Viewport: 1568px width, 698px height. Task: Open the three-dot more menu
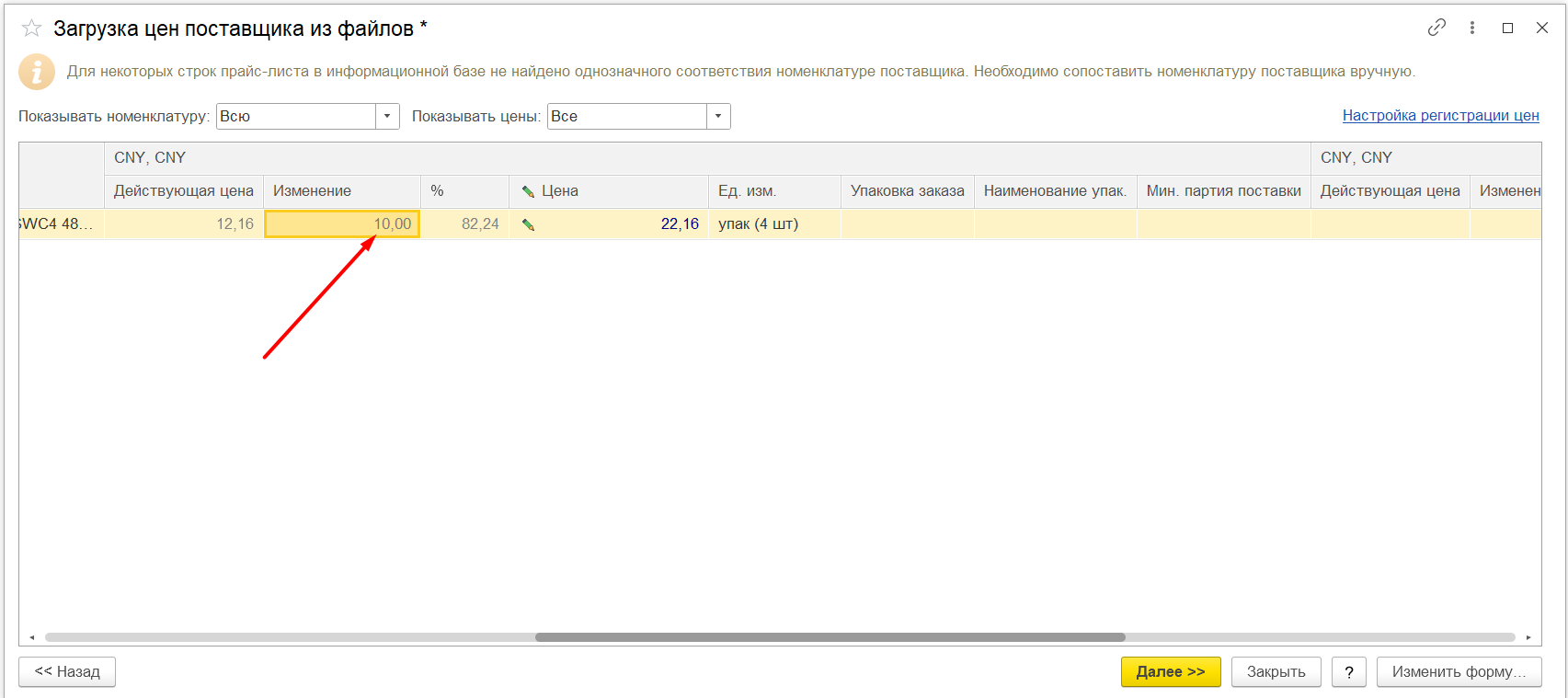[1472, 28]
